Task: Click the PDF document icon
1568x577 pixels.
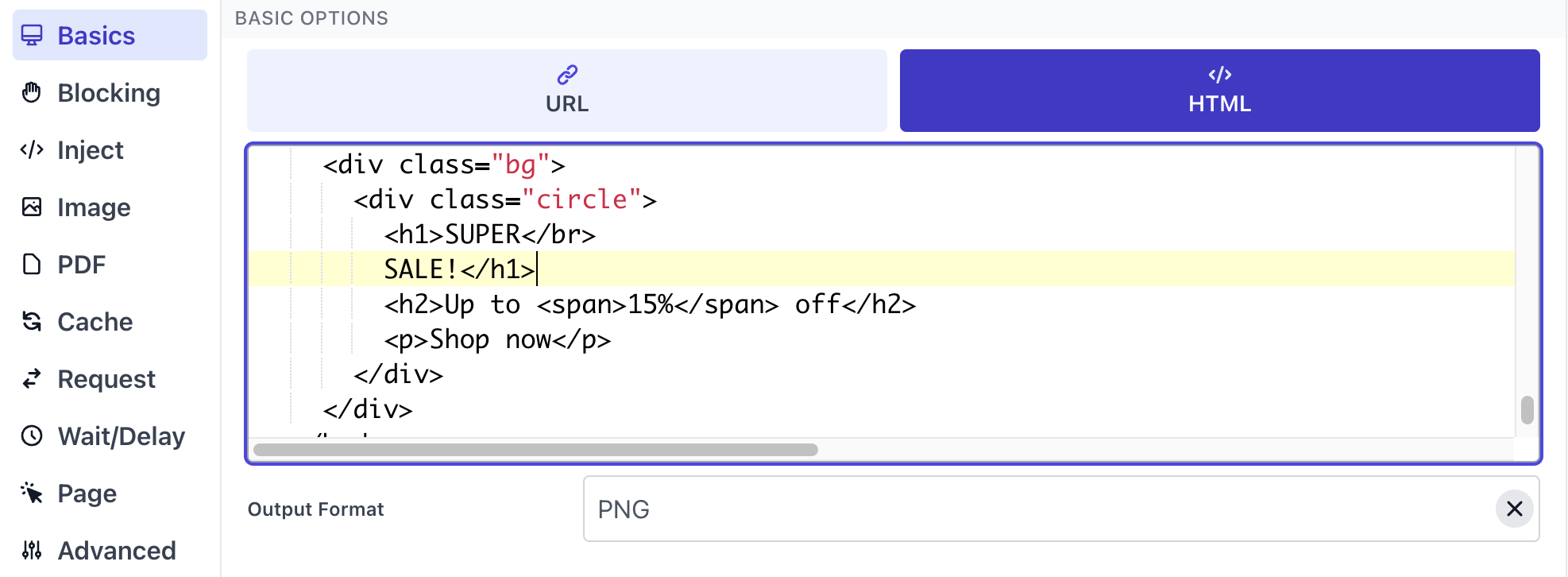Action: pos(32,264)
